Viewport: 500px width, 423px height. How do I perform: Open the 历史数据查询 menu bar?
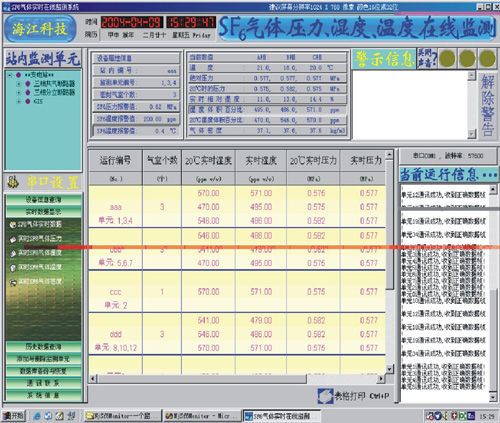43,347
